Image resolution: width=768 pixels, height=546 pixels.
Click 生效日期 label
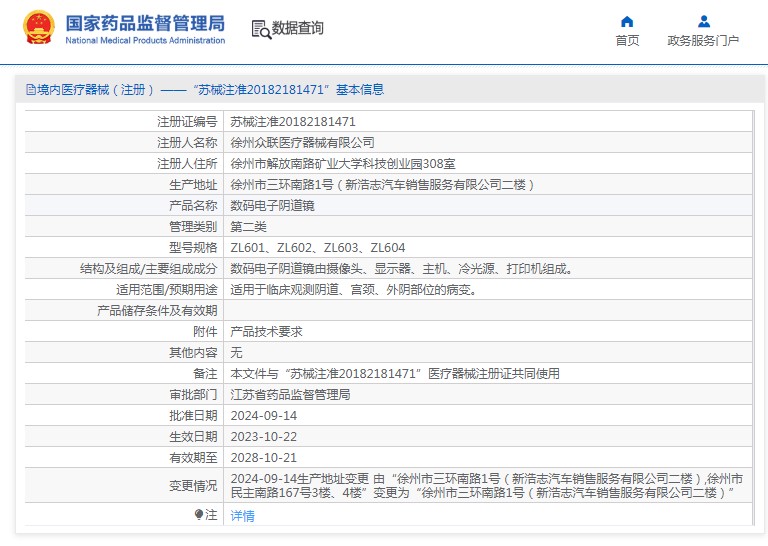[193, 437]
